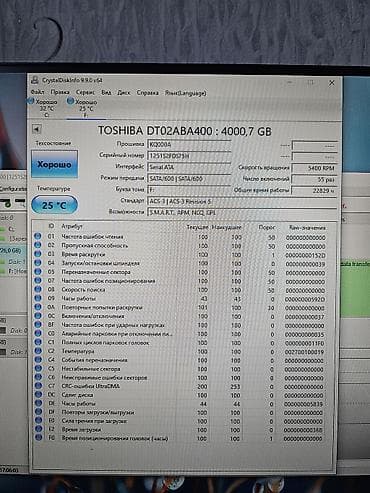Click the Режим передачи SATA/600 field
This screenshot has width=370, height=493.
point(189,179)
